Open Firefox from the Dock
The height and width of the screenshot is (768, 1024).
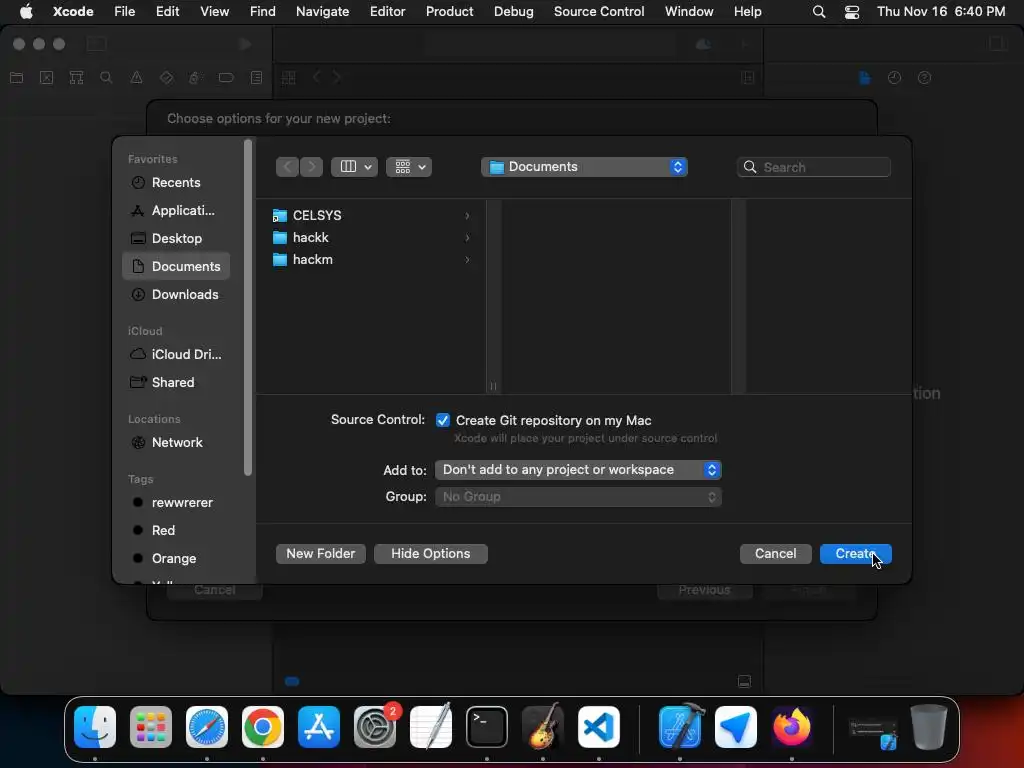tap(792, 726)
